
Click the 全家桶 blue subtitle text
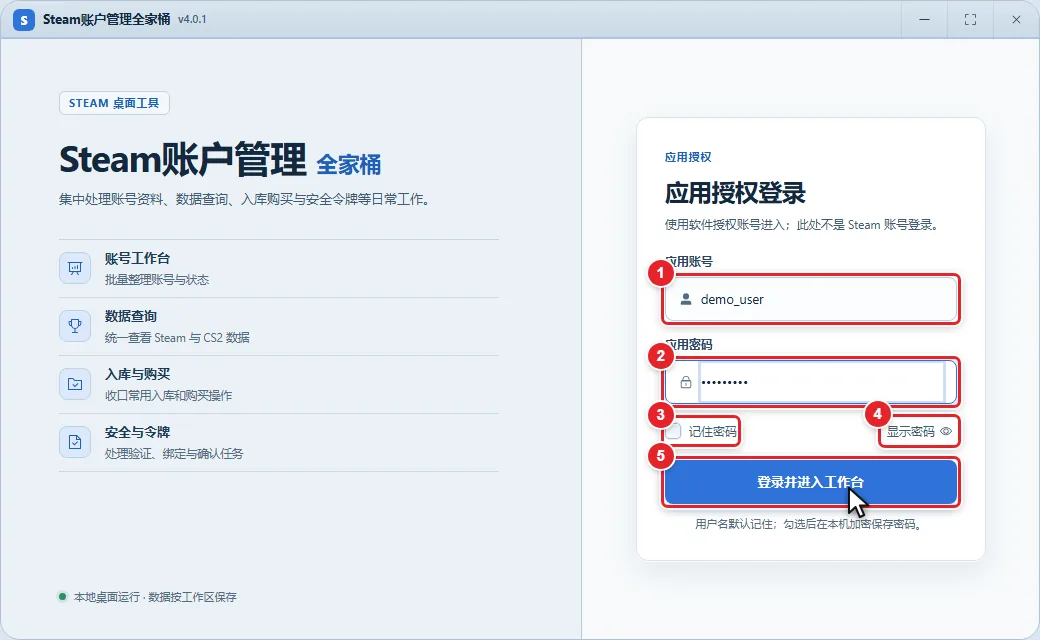tap(349, 164)
